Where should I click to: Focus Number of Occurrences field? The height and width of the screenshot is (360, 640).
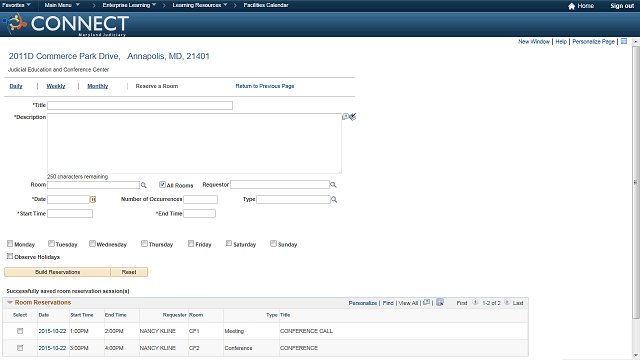200,199
